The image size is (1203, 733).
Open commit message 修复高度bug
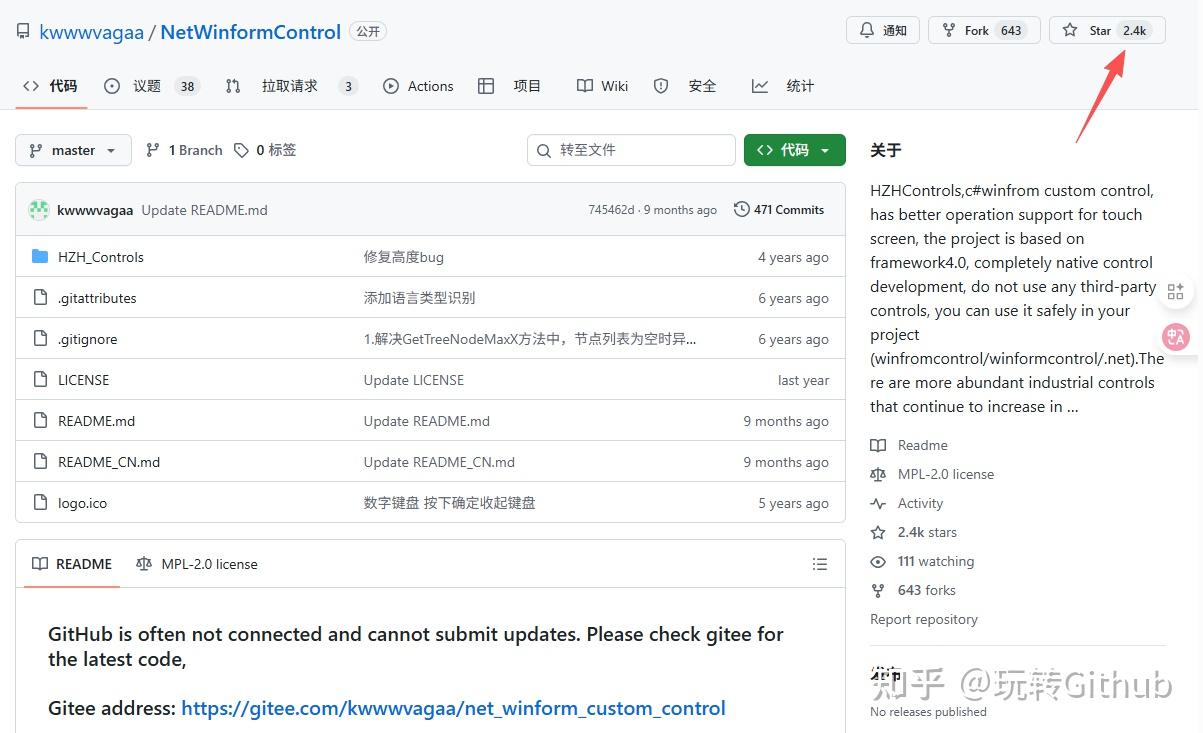[404, 257]
